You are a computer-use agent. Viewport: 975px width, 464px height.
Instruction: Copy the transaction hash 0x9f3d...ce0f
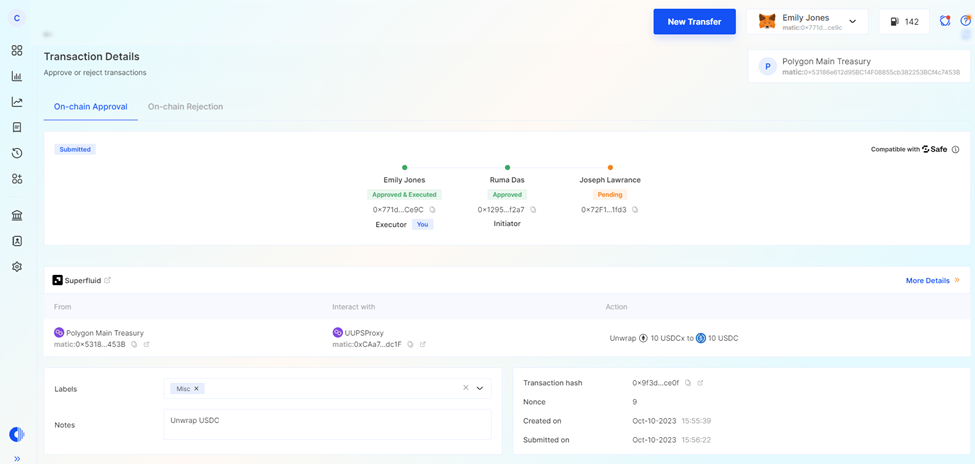tap(688, 383)
